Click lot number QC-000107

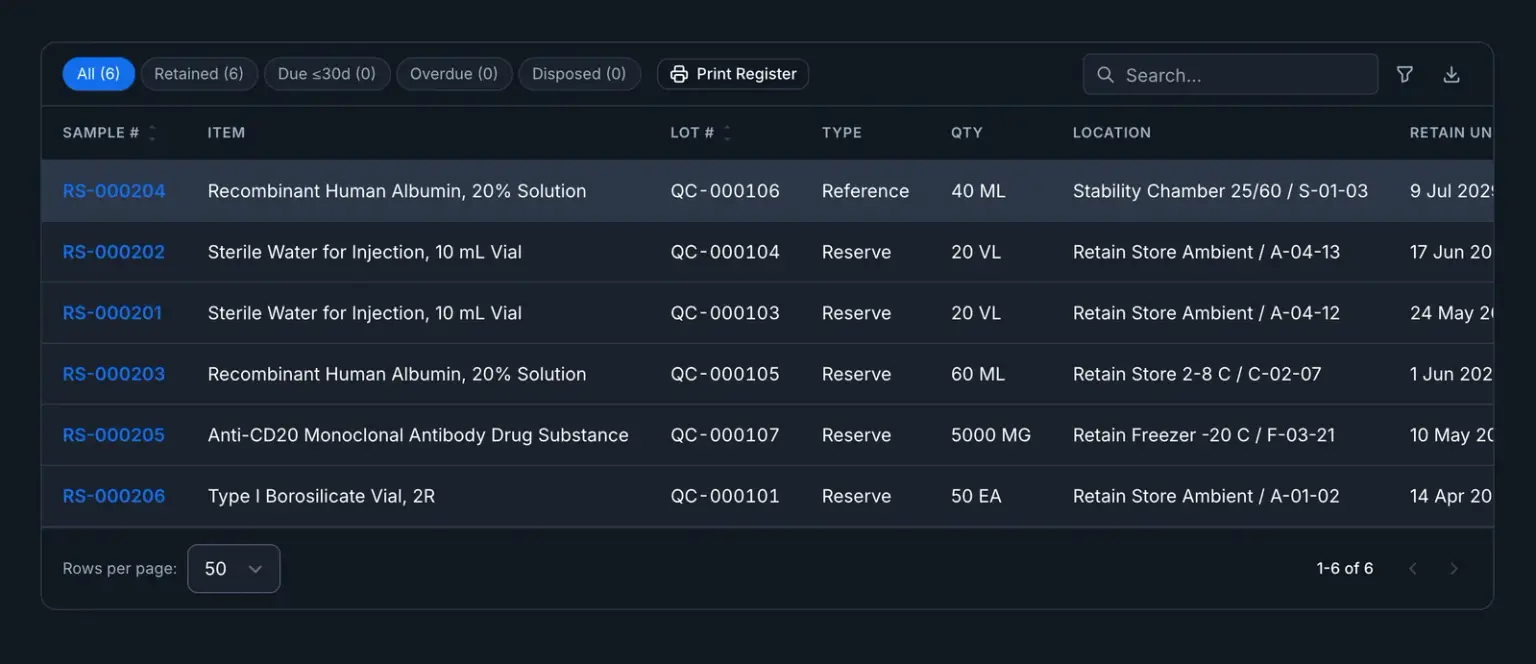(725, 435)
